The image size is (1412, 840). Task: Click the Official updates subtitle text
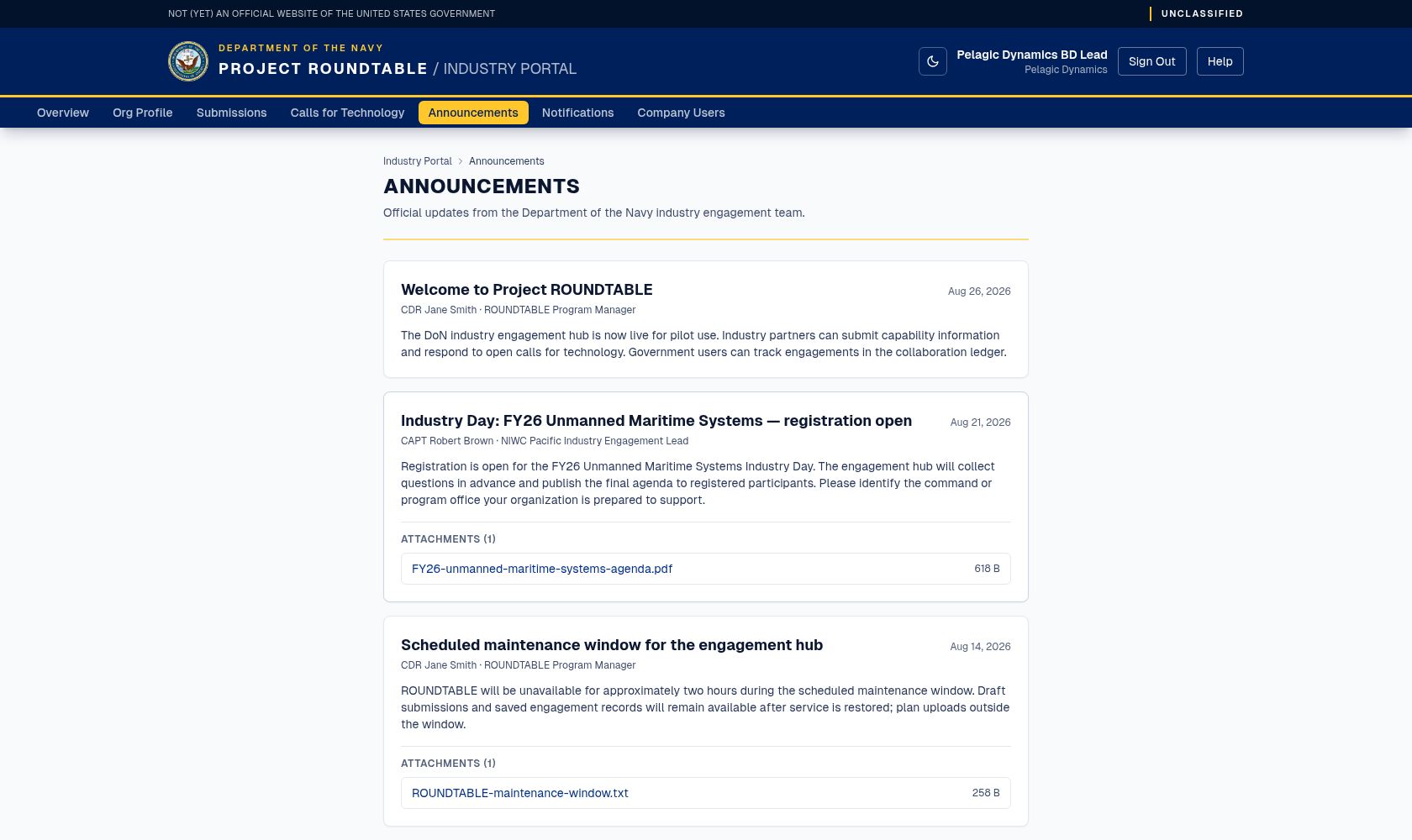pyautogui.click(x=594, y=213)
